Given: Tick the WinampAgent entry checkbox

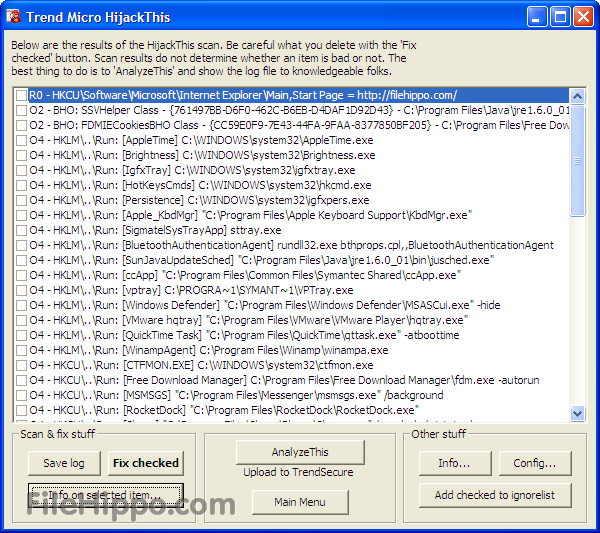Looking at the screenshot, I should (21, 350).
